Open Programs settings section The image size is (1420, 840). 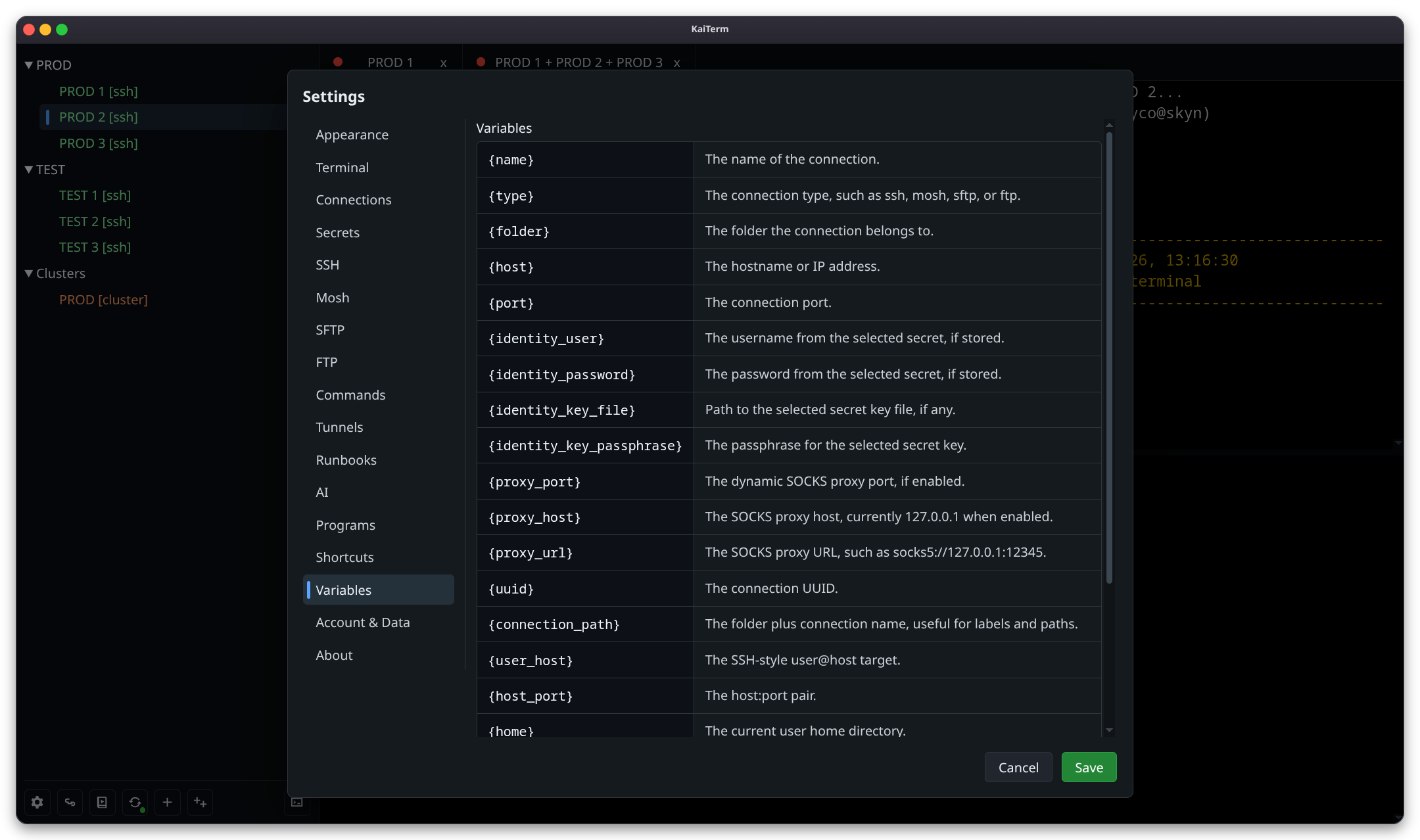click(x=379, y=525)
